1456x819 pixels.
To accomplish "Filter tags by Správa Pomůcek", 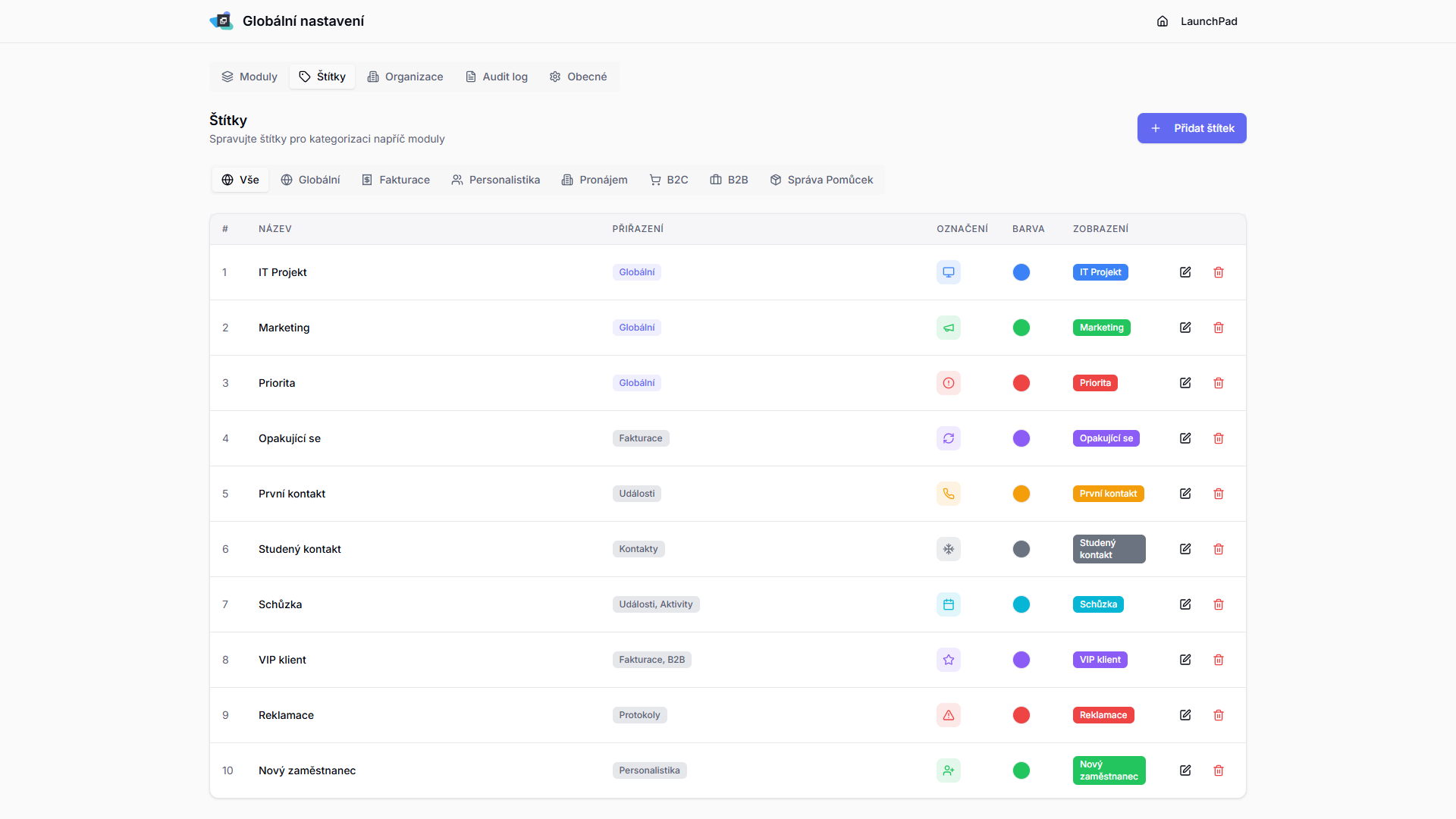I will (821, 180).
